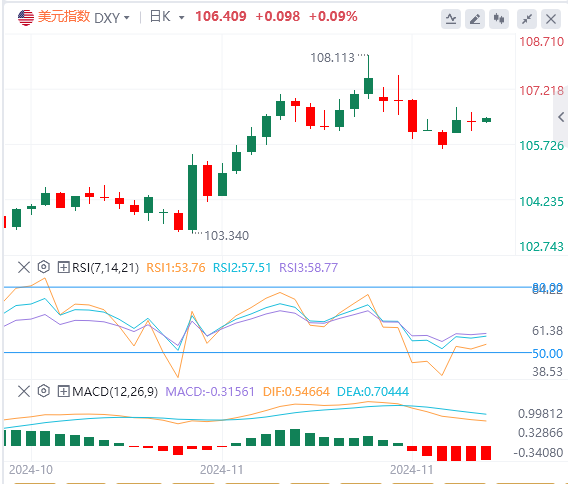Remove the RSI indicator panel
The height and width of the screenshot is (484, 568).
(24, 267)
